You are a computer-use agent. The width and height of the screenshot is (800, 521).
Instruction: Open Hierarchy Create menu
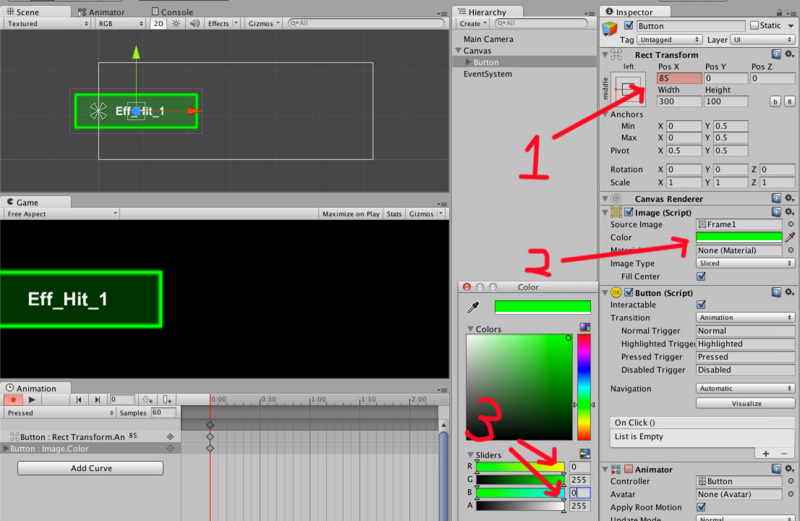472,23
